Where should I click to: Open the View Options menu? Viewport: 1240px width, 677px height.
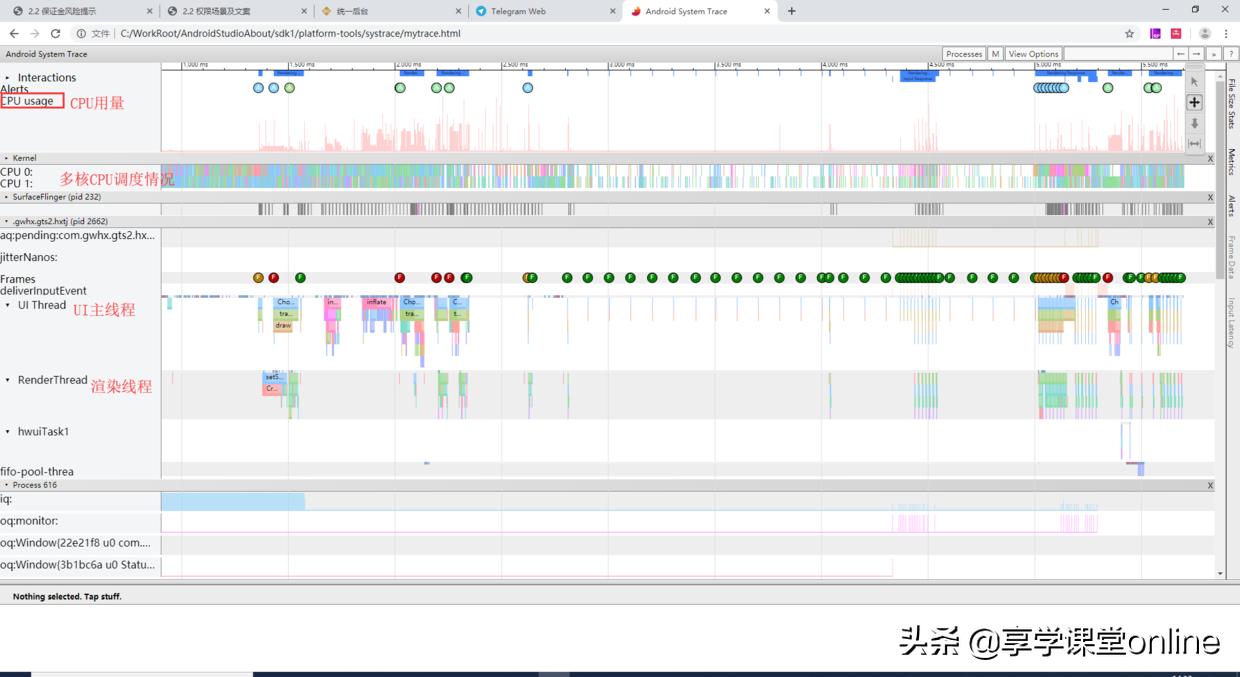[x=1033, y=54]
